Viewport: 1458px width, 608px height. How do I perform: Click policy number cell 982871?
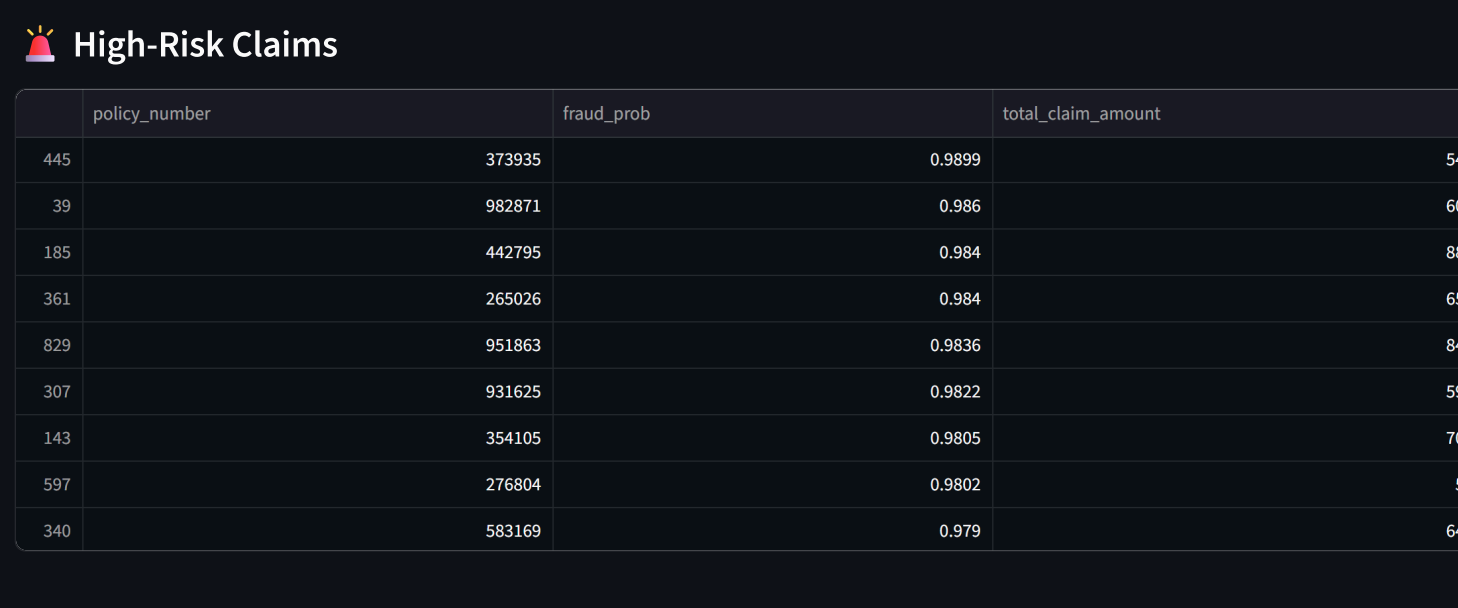513,206
